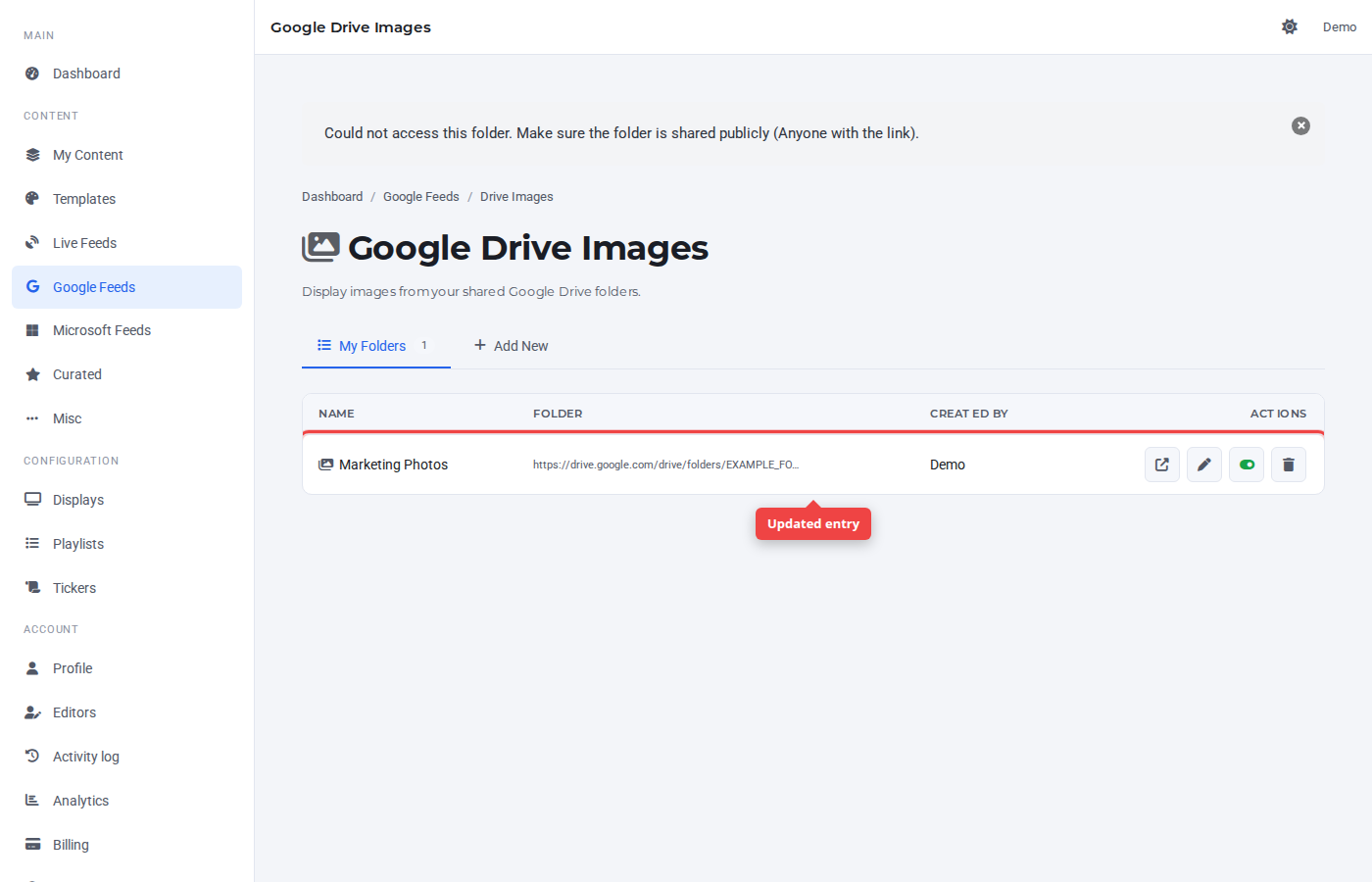Click the Analytics chart icon
This screenshot has width=1372, height=882.
[x=32, y=801]
